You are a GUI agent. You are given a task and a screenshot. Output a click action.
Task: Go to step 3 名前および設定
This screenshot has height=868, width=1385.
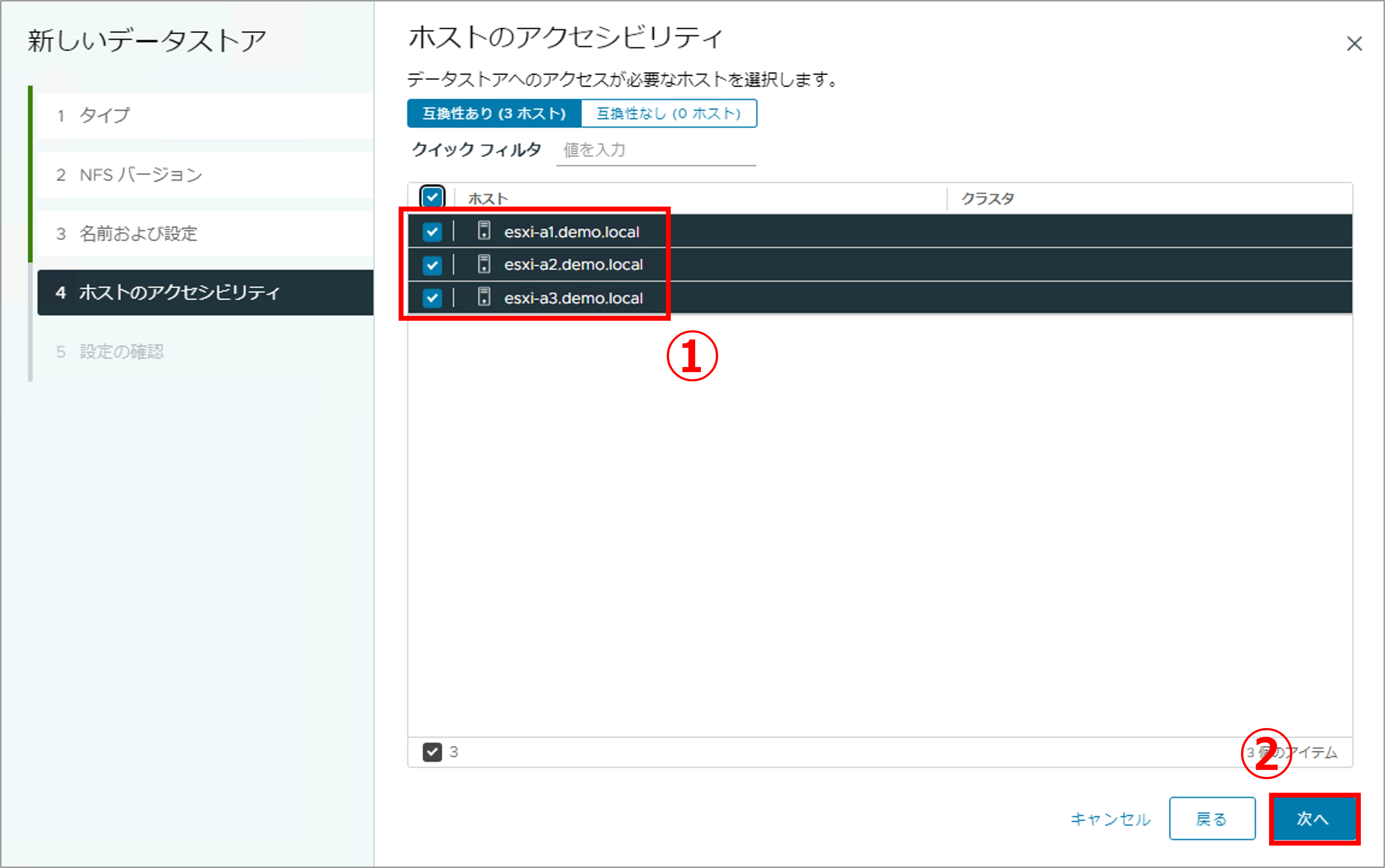click(205, 234)
